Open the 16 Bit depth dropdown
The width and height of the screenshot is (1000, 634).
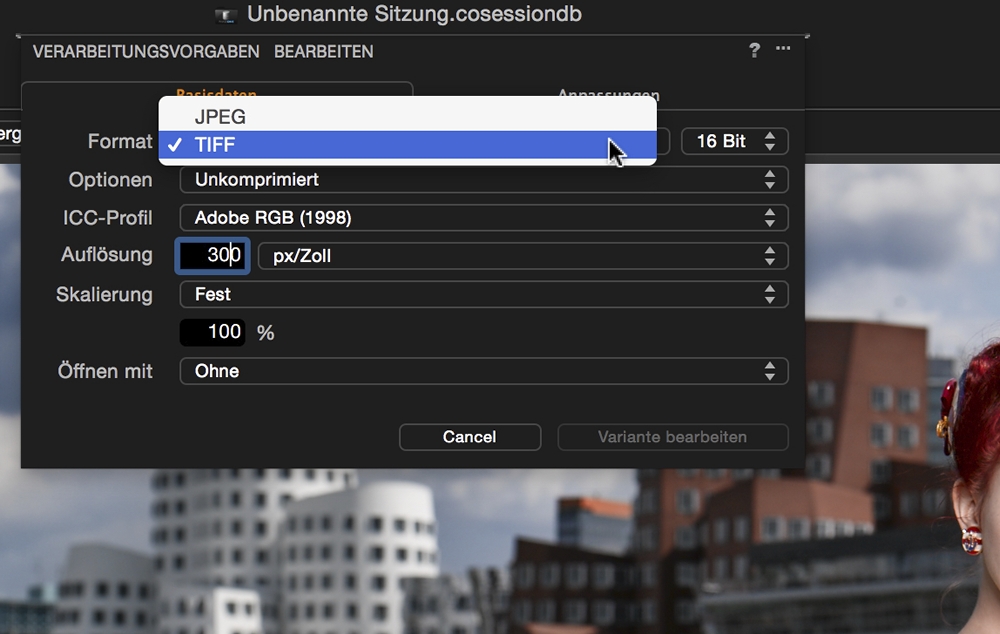pyautogui.click(x=735, y=141)
